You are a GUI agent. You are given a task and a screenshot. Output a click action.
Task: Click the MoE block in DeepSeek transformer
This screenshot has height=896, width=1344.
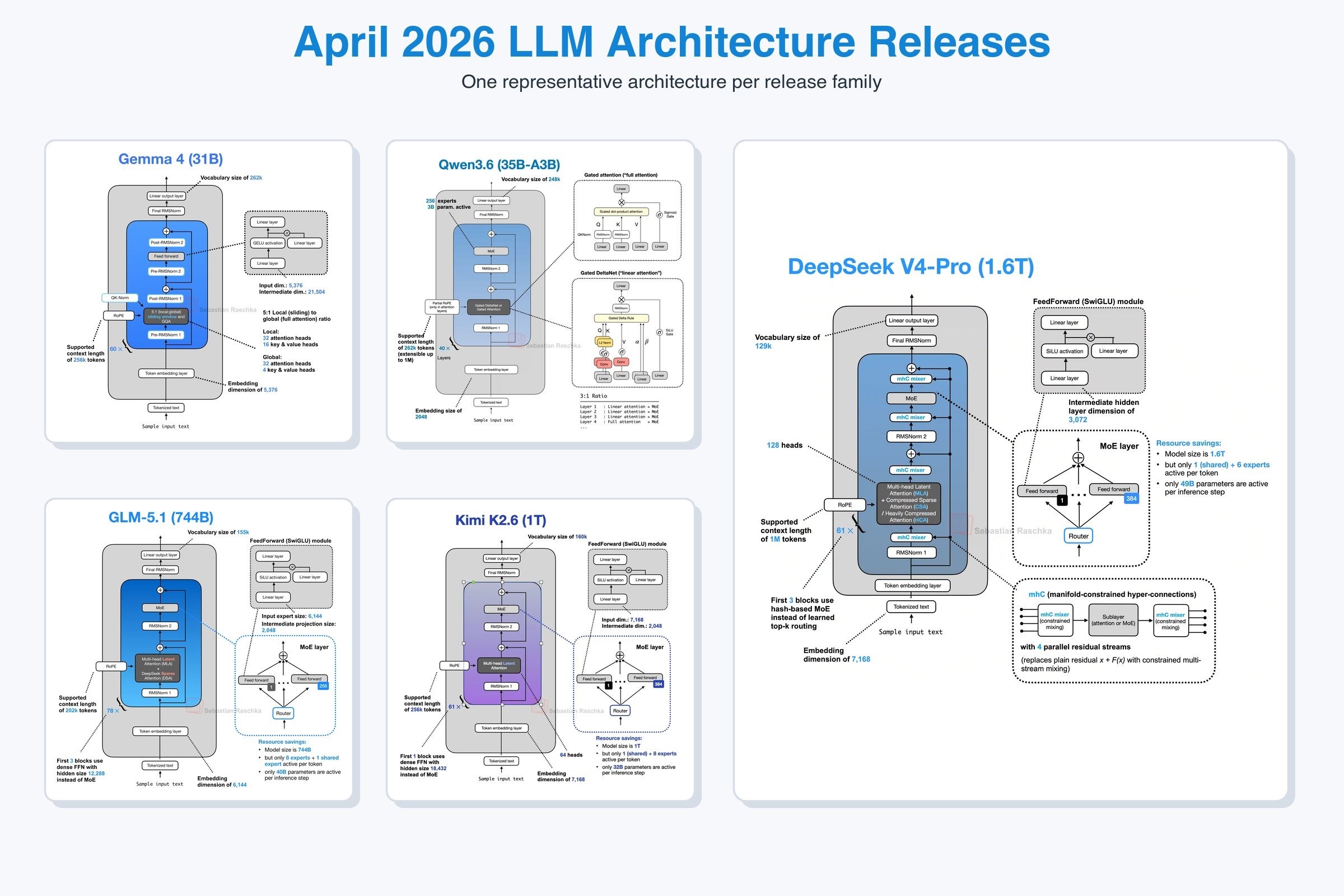[911, 398]
